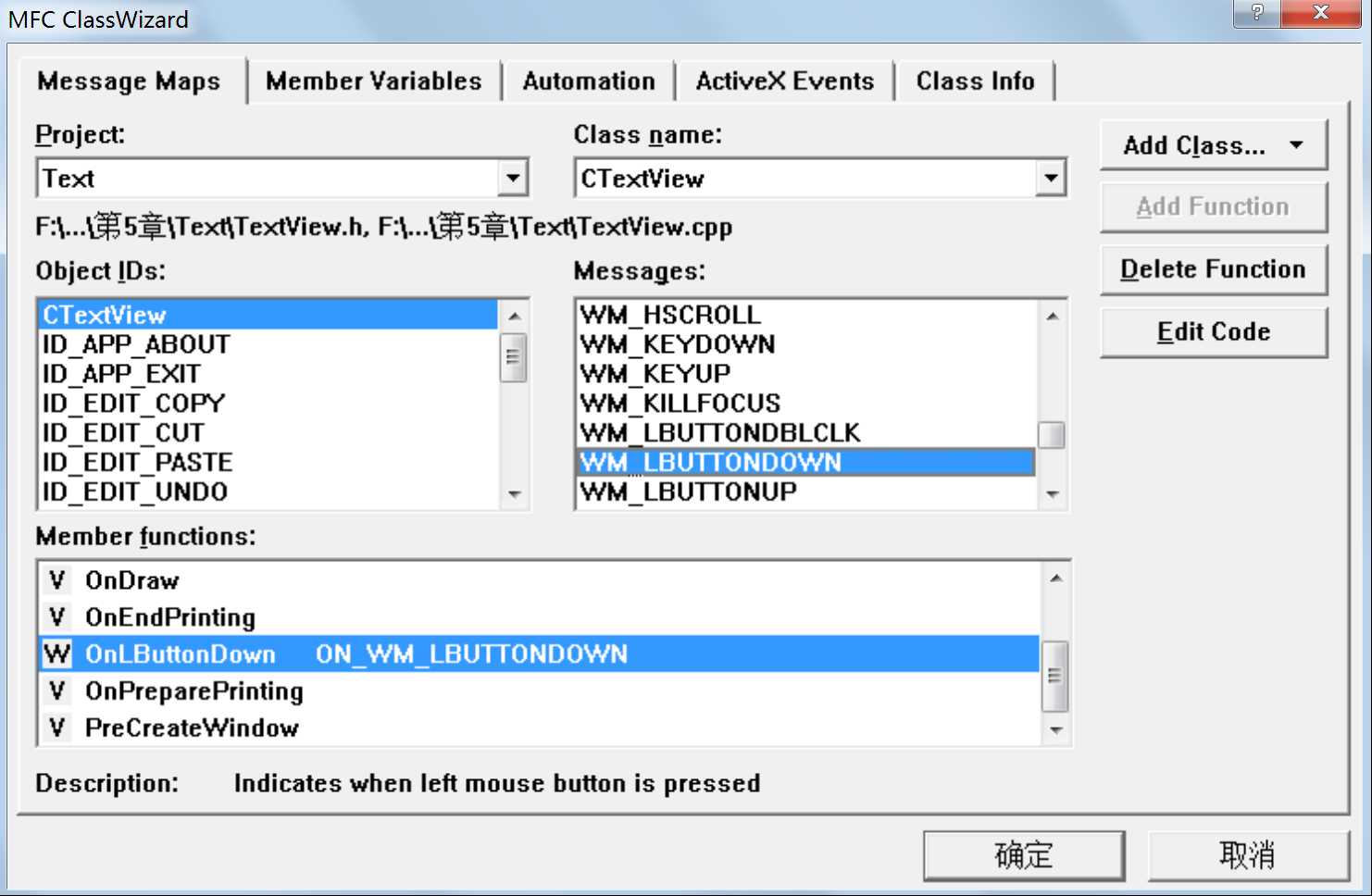Cancel the dialog with 取消
The width and height of the screenshot is (1372, 896).
coord(1248,855)
